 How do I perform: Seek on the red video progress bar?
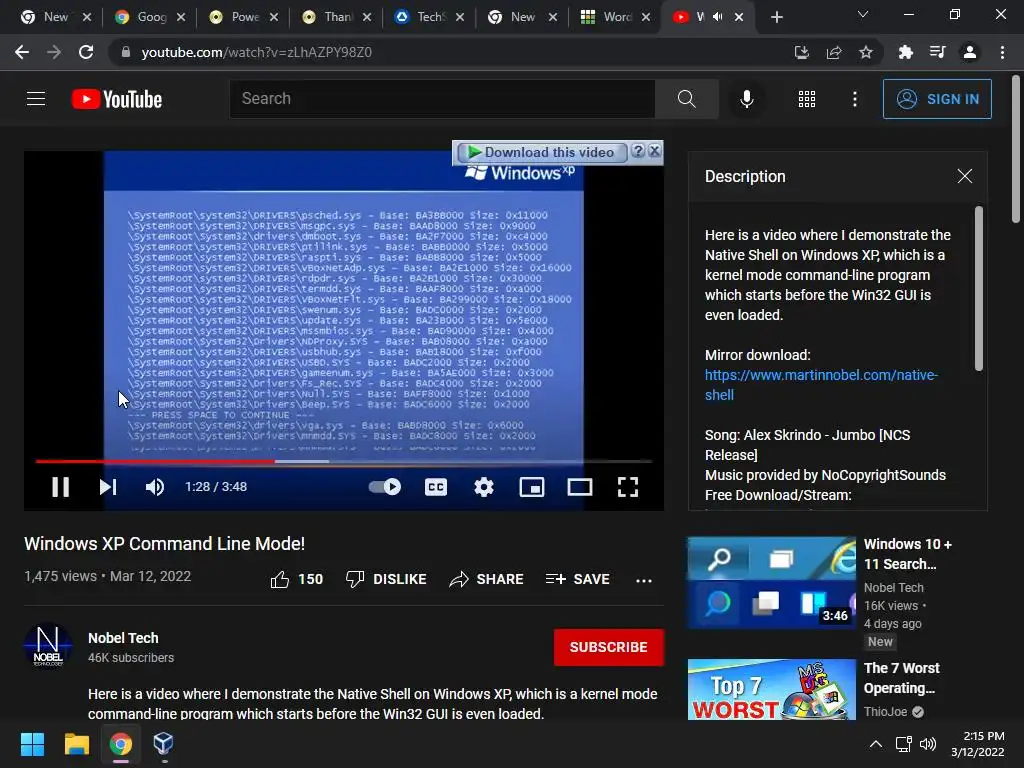click(344, 461)
